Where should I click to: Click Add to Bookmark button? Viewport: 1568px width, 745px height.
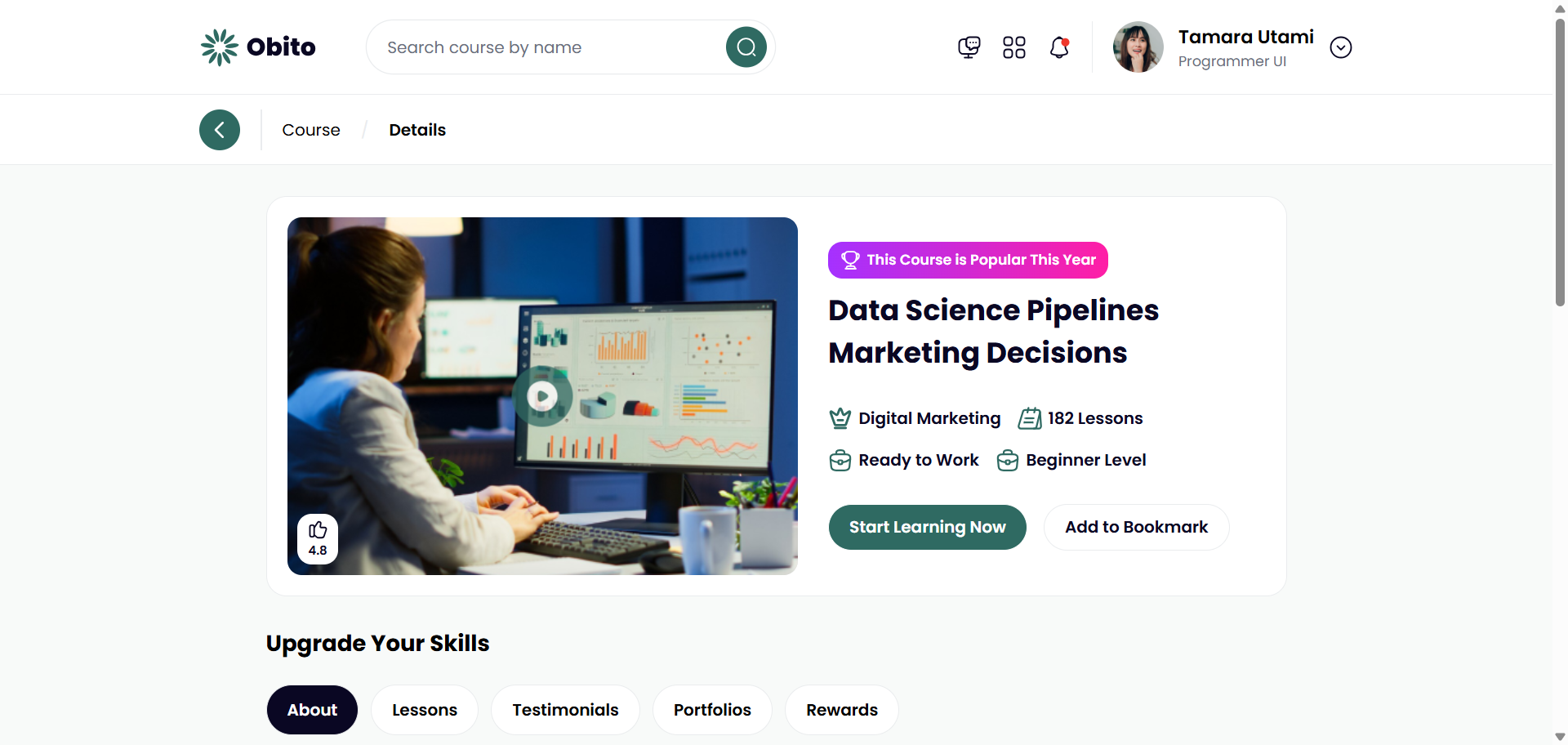(1136, 527)
